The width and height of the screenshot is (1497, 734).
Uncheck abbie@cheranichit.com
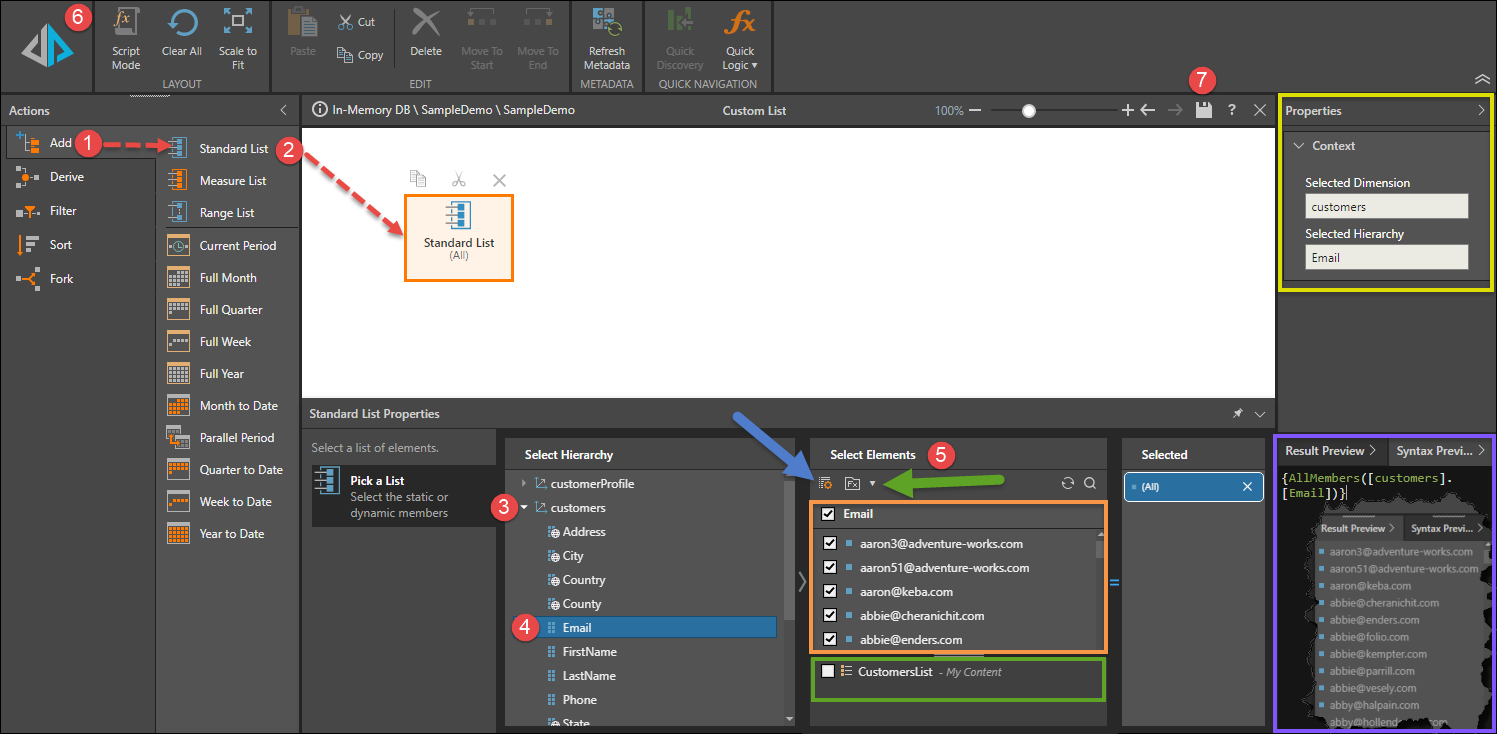point(829,616)
